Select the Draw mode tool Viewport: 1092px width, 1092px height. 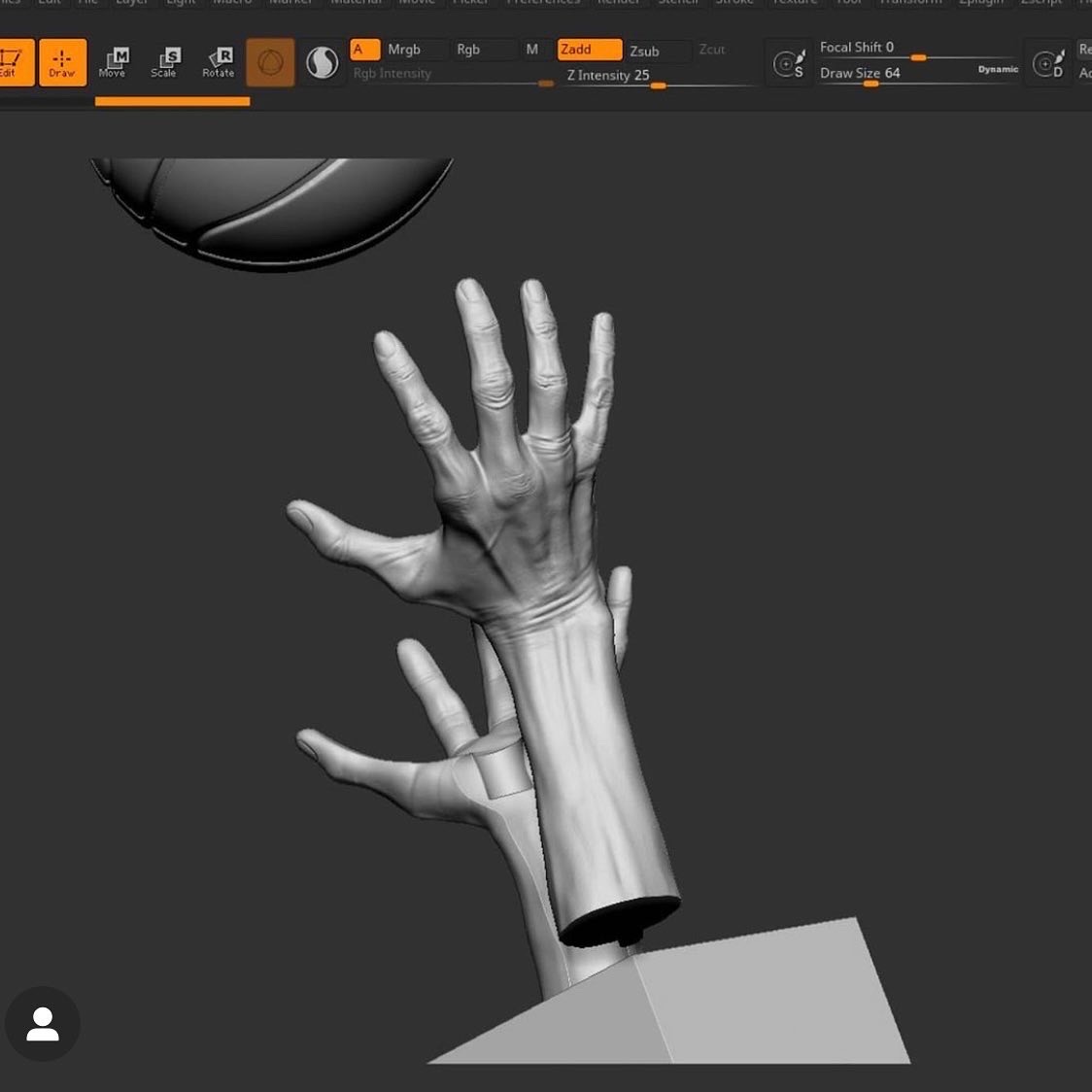tap(62, 62)
